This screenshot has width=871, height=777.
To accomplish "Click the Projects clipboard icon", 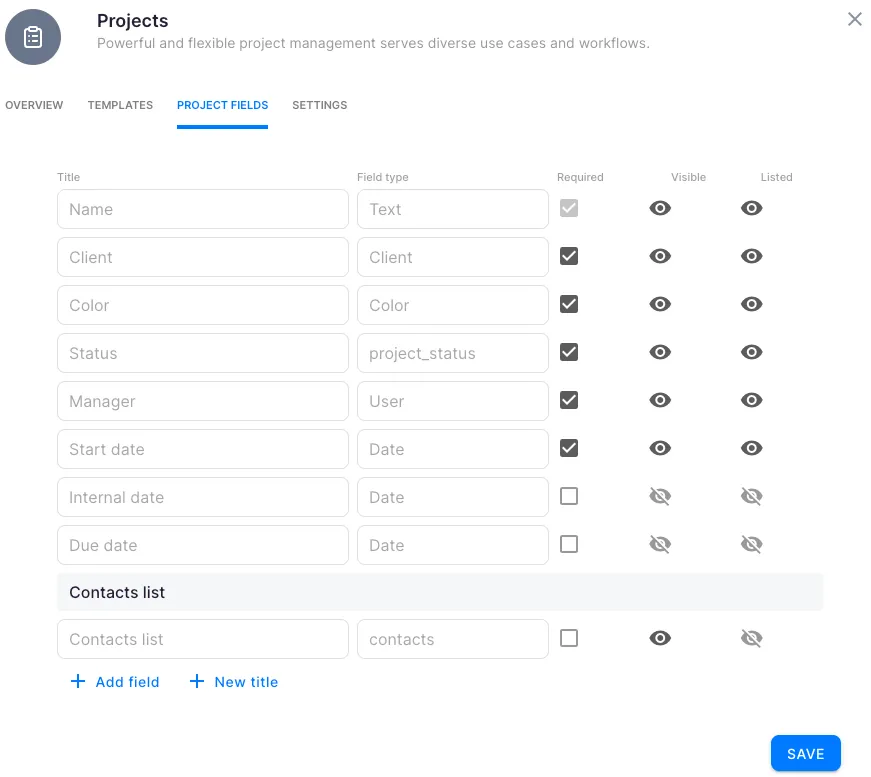I will [33, 37].
